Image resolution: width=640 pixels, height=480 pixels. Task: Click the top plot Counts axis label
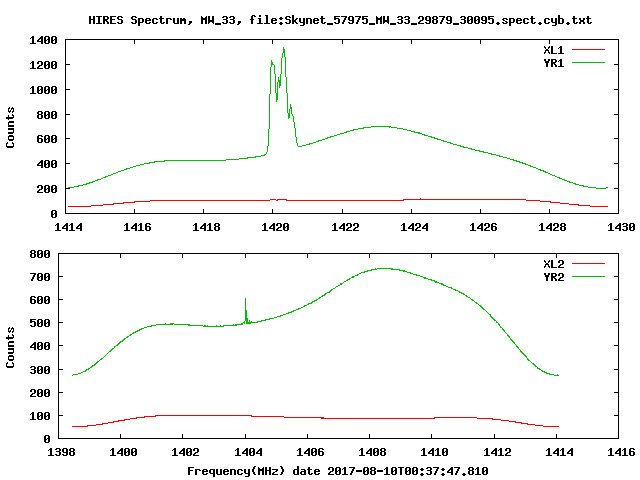(x=10, y=127)
